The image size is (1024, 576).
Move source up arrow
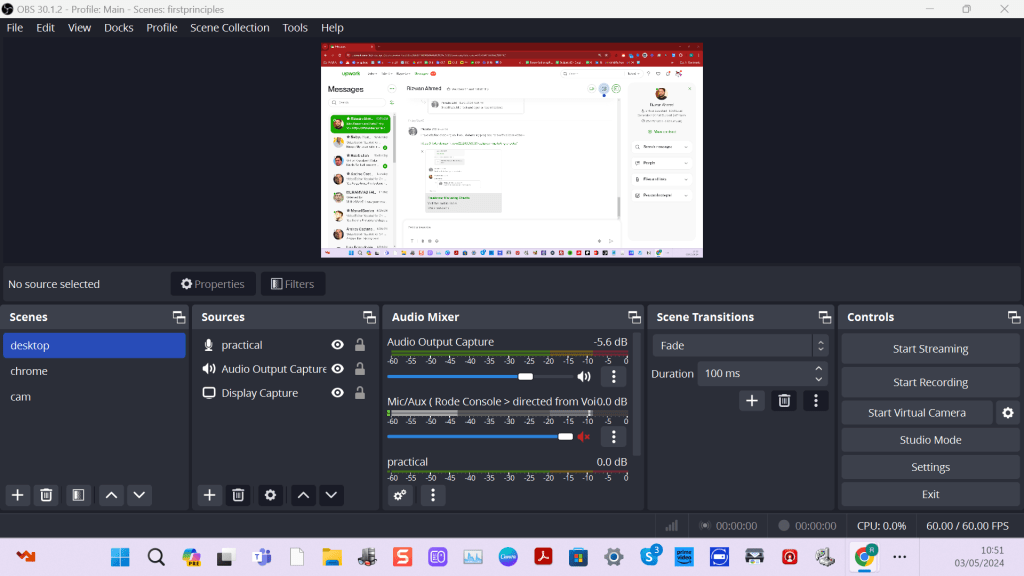[x=304, y=495]
